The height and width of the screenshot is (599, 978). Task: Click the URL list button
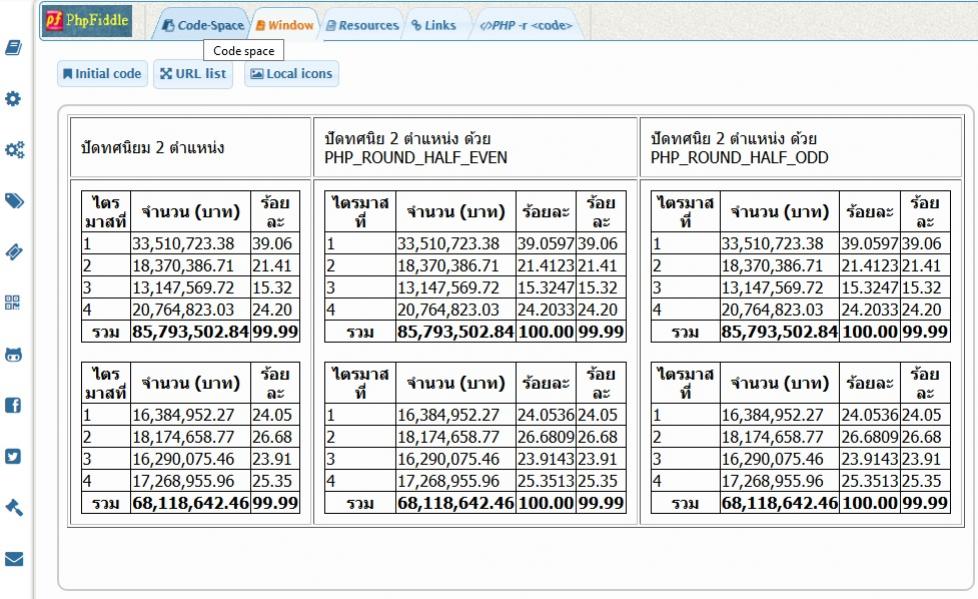click(193, 74)
